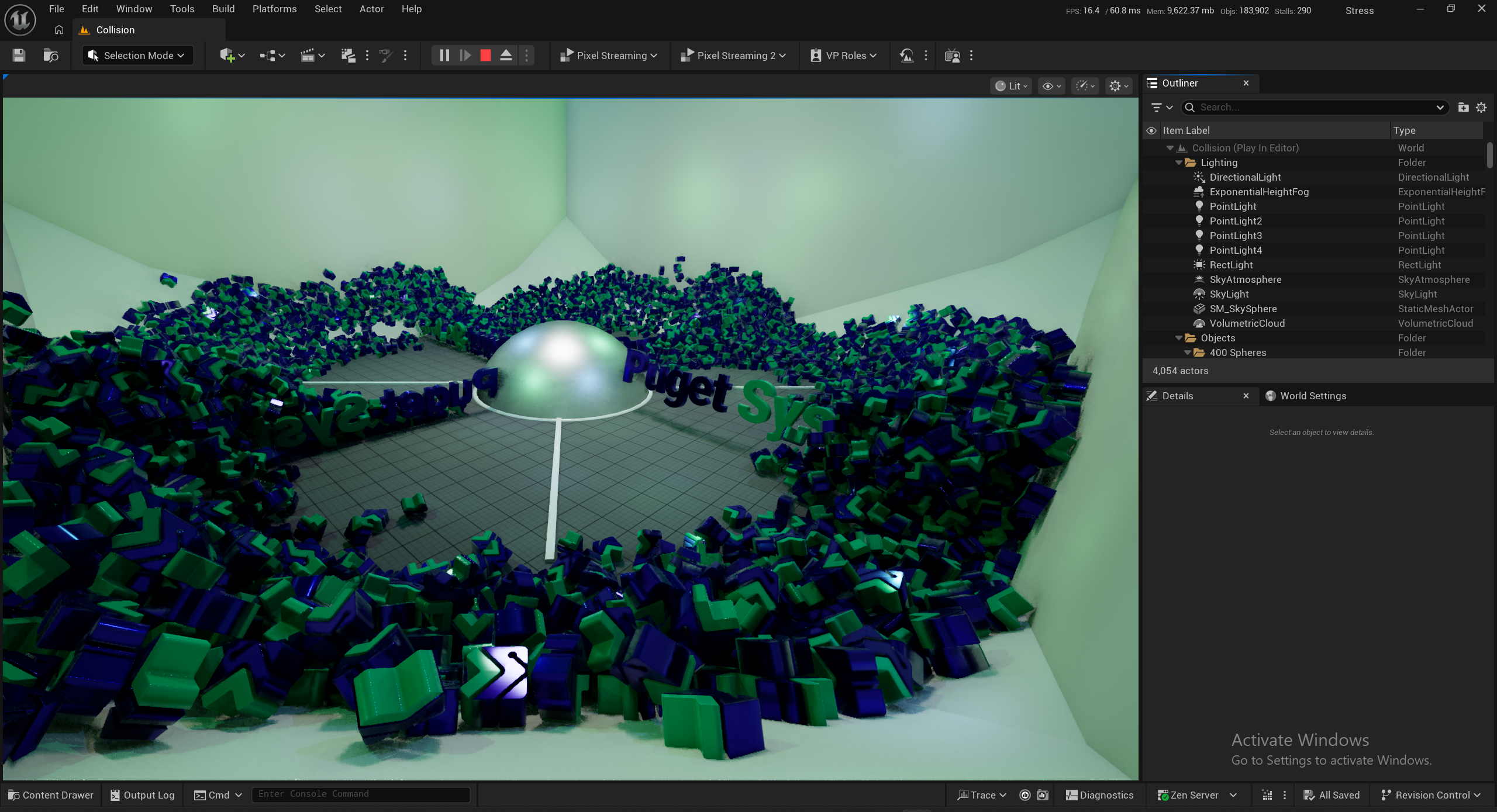1497x812 pixels.
Task: Open the Outliner filter dropdown
Action: 1162,108
